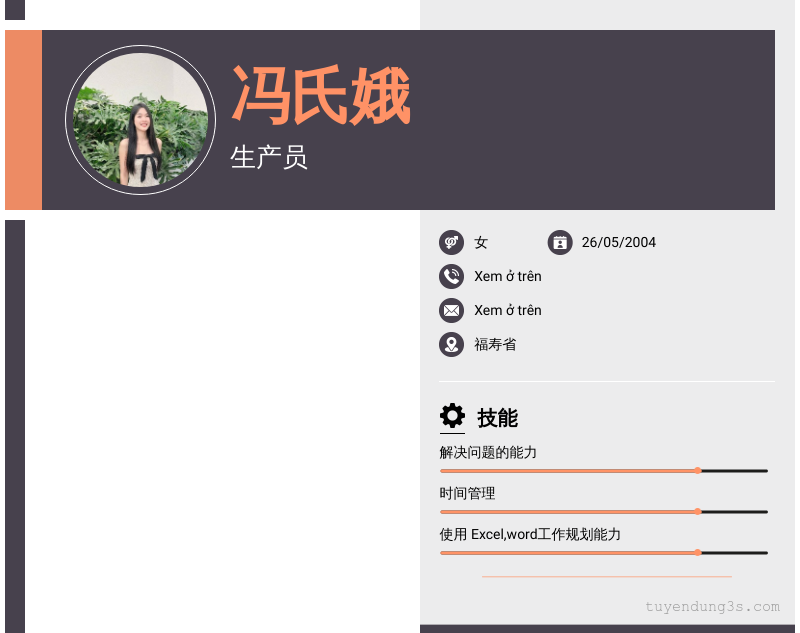Select the job title 生产员
Screen dimensions: 800x633
click(x=268, y=157)
